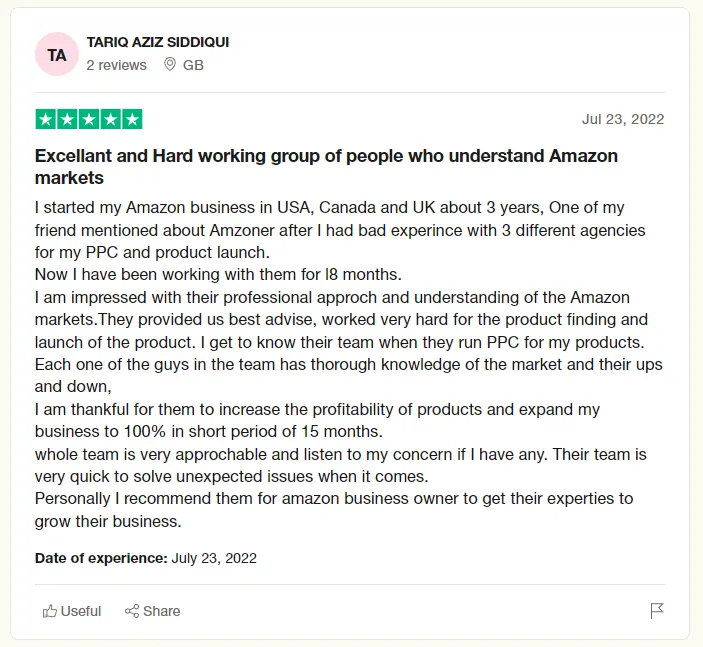This screenshot has height=647, width=703.
Task: Click the Jul 23, 2022 date
Action: tap(623, 119)
